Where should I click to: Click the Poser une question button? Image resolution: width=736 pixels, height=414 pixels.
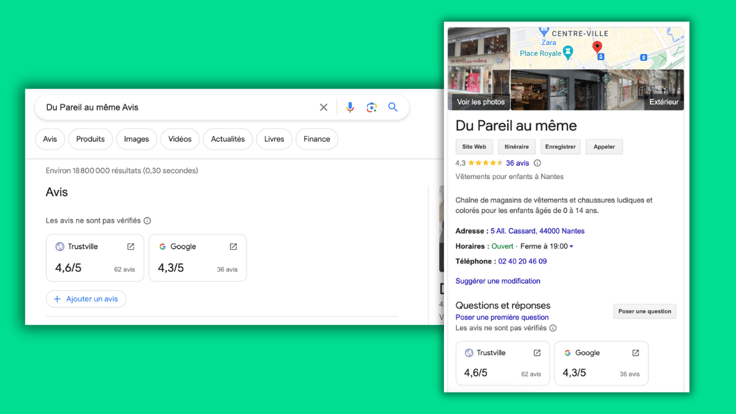pyautogui.click(x=644, y=311)
